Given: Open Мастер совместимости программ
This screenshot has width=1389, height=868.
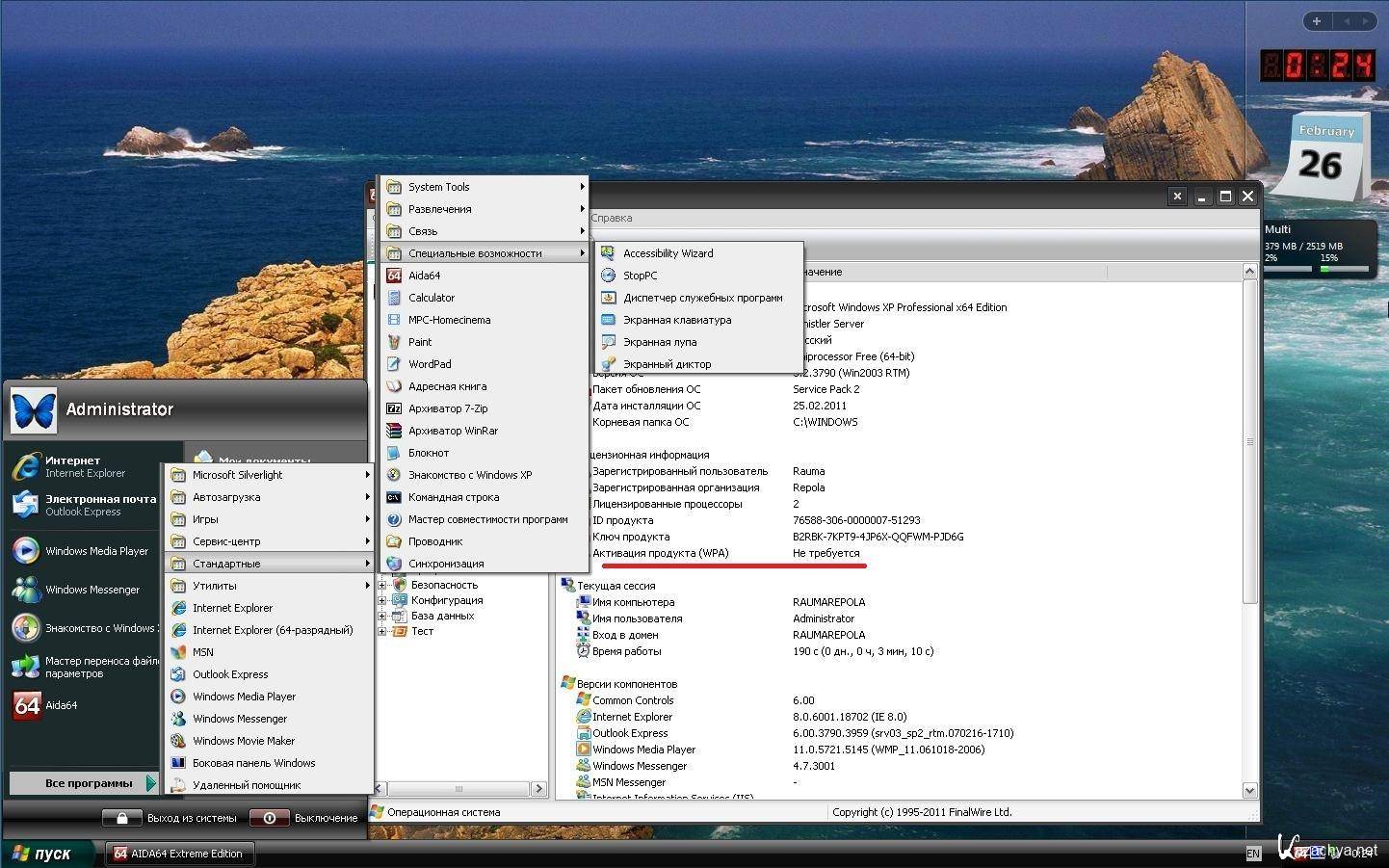Looking at the screenshot, I should (x=484, y=519).
